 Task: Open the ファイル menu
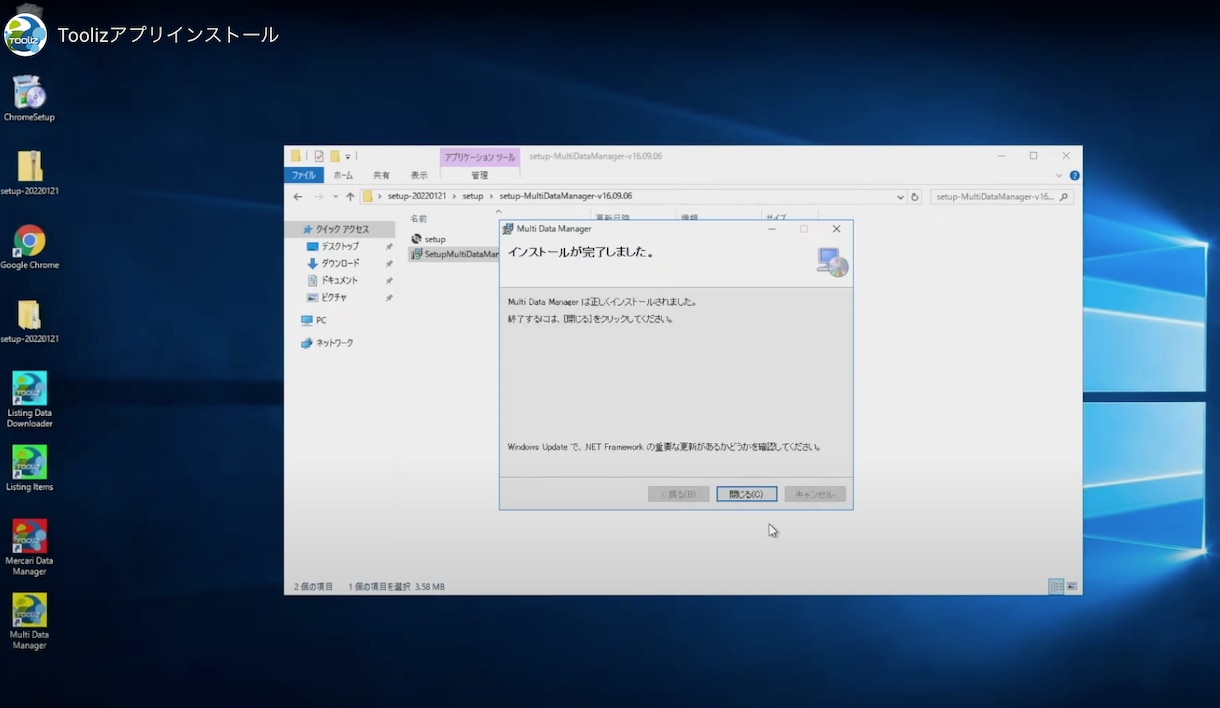tap(303, 175)
